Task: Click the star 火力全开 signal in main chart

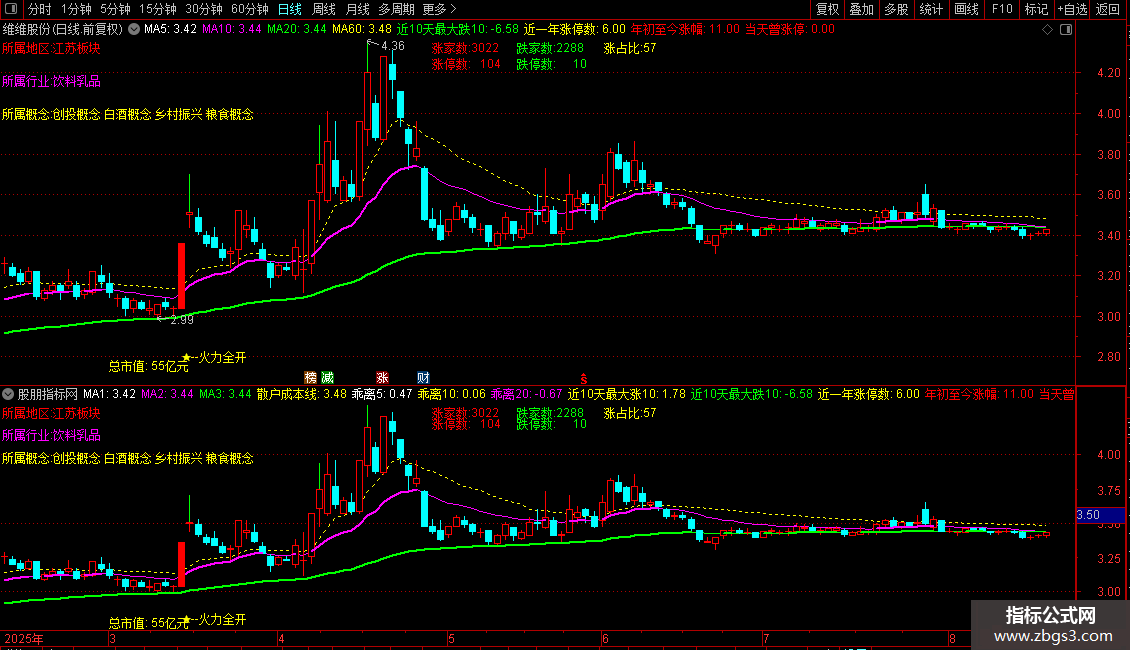Action: coord(214,357)
